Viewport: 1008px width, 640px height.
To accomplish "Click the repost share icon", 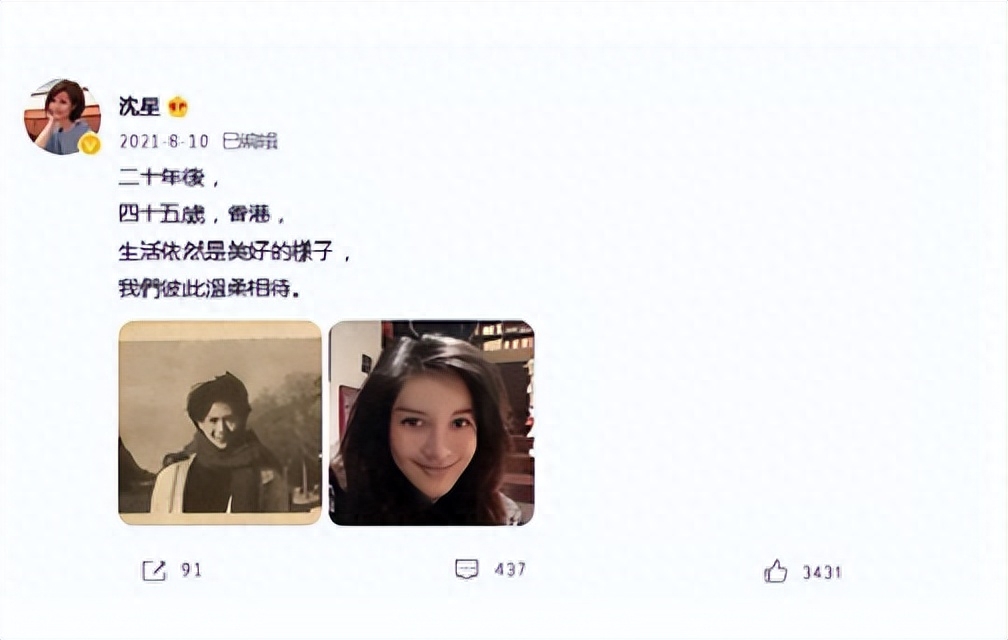I will [154, 570].
